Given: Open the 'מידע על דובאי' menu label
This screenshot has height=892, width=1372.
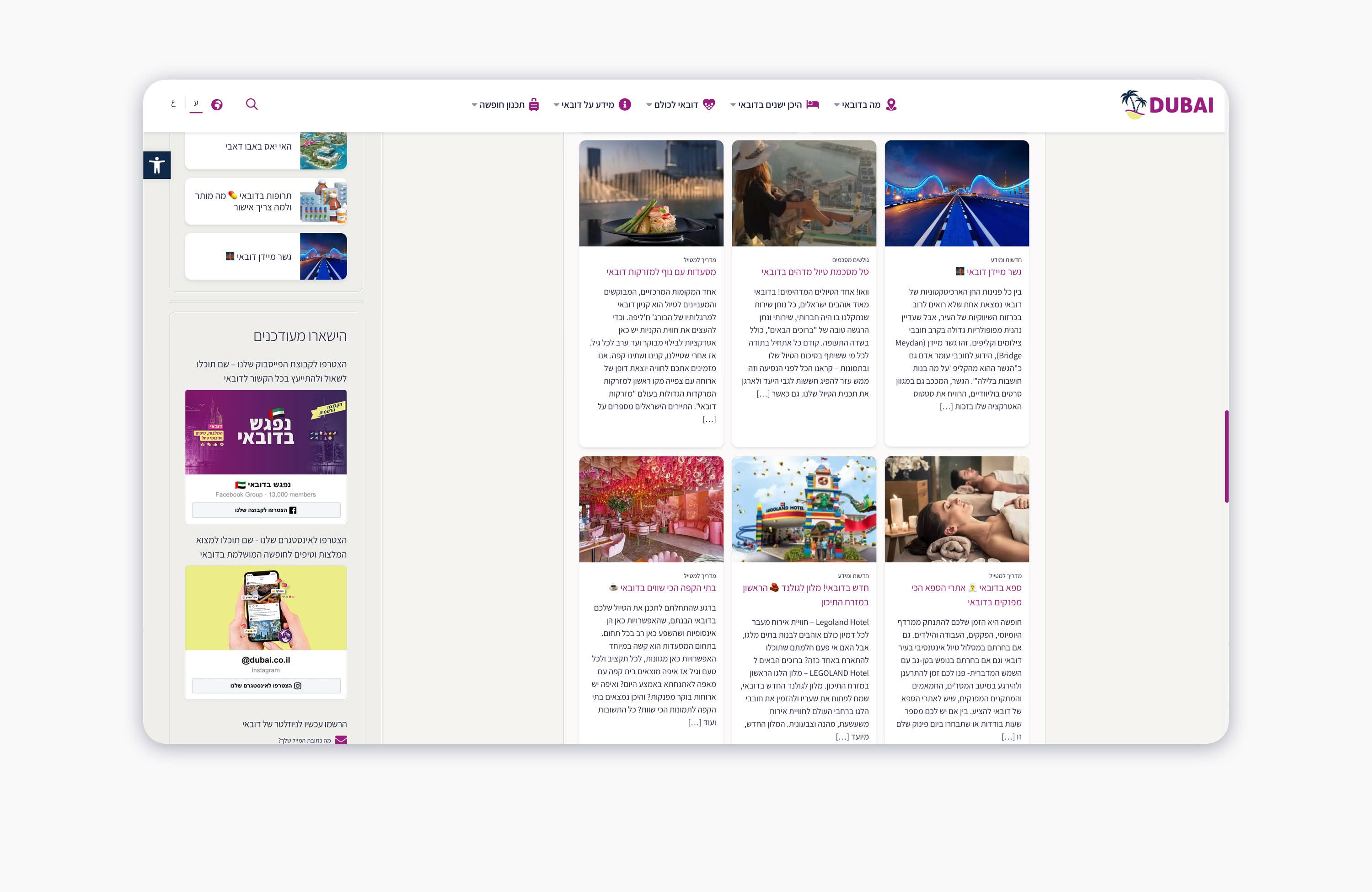Looking at the screenshot, I should pyautogui.click(x=588, y=104).
